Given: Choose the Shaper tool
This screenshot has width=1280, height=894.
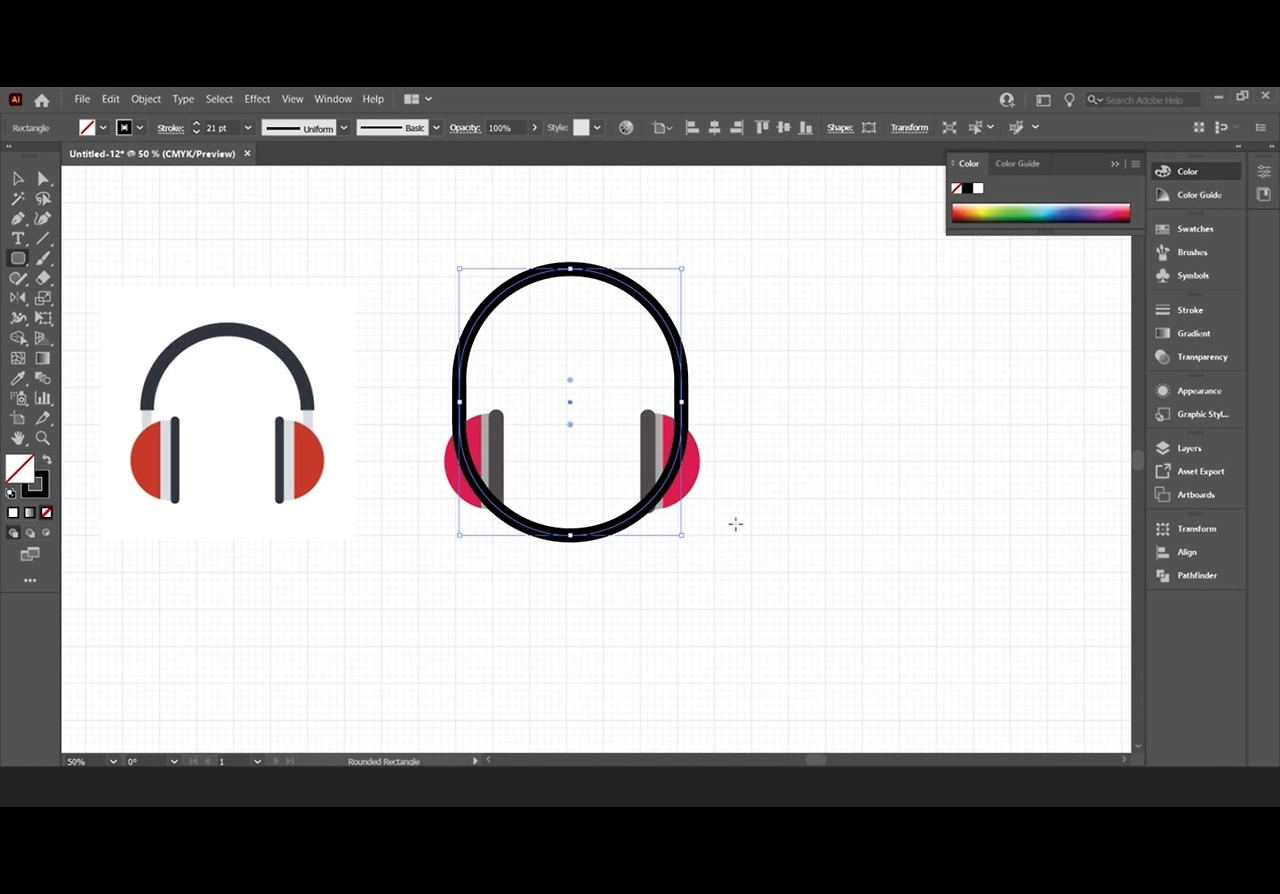Looking at the screenshot, I should pos(18,278).
